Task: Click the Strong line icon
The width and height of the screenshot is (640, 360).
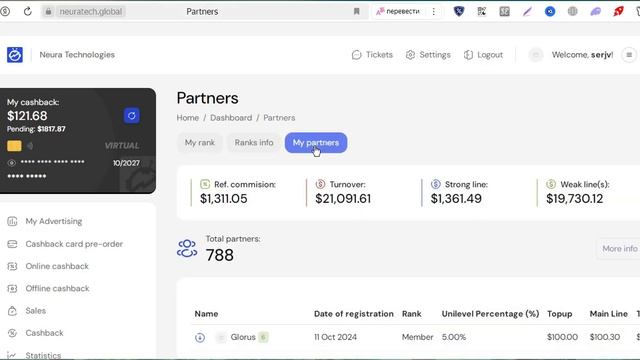Action: (x=436, y=184)
